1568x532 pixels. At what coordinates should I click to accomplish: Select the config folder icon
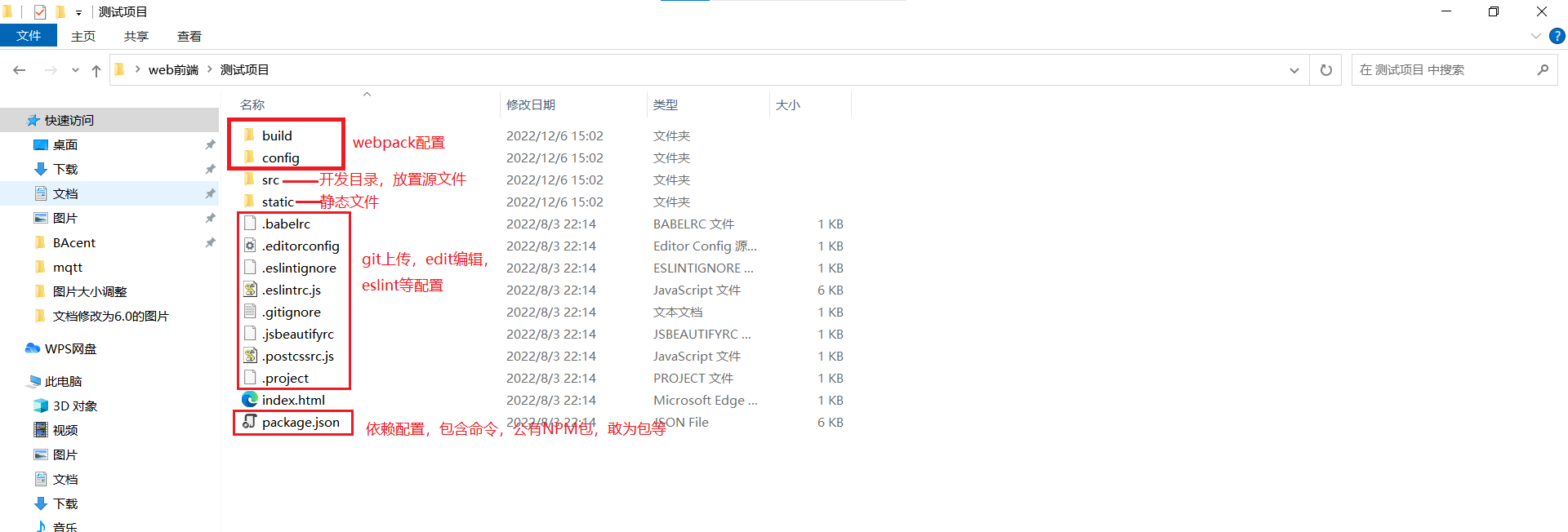tap(250, 157)
